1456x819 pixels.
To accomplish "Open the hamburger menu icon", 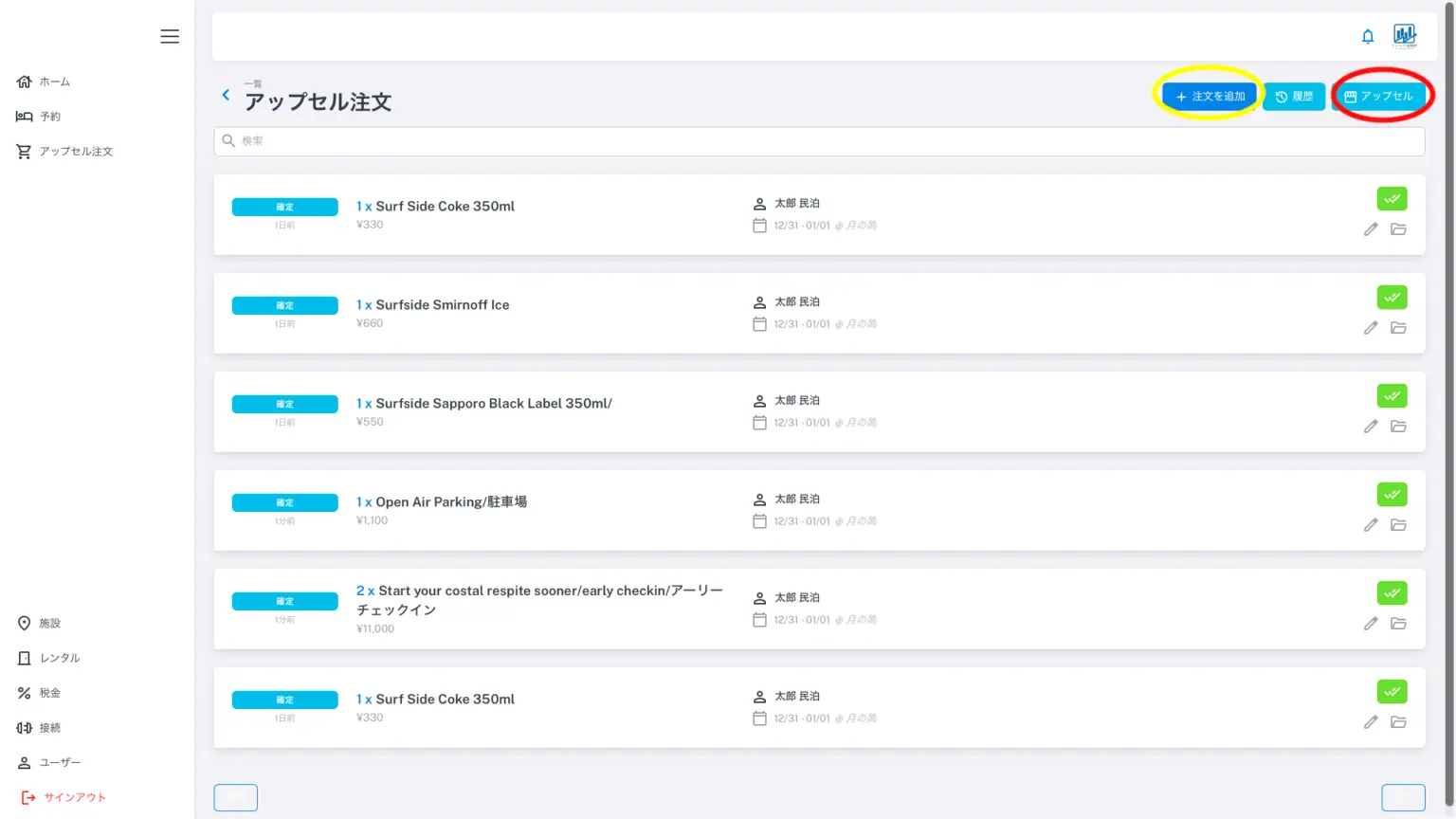I will point(170,36).
